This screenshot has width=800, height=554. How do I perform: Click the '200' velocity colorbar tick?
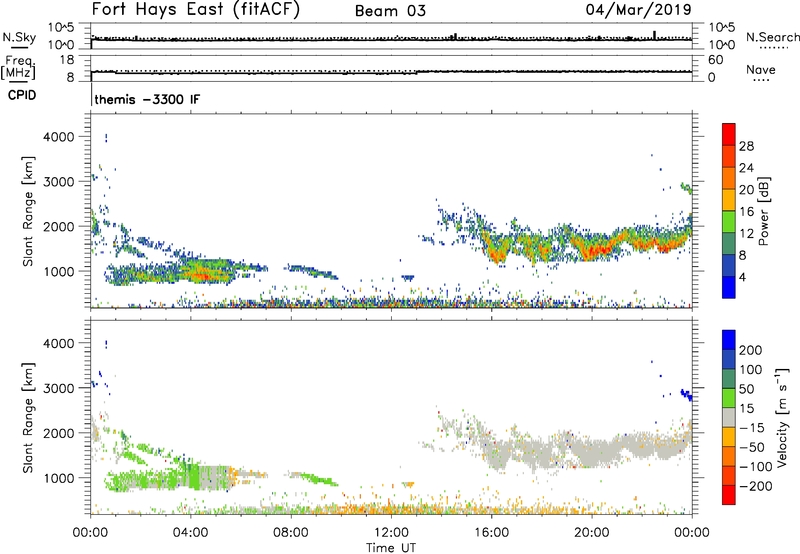(750, 350)
